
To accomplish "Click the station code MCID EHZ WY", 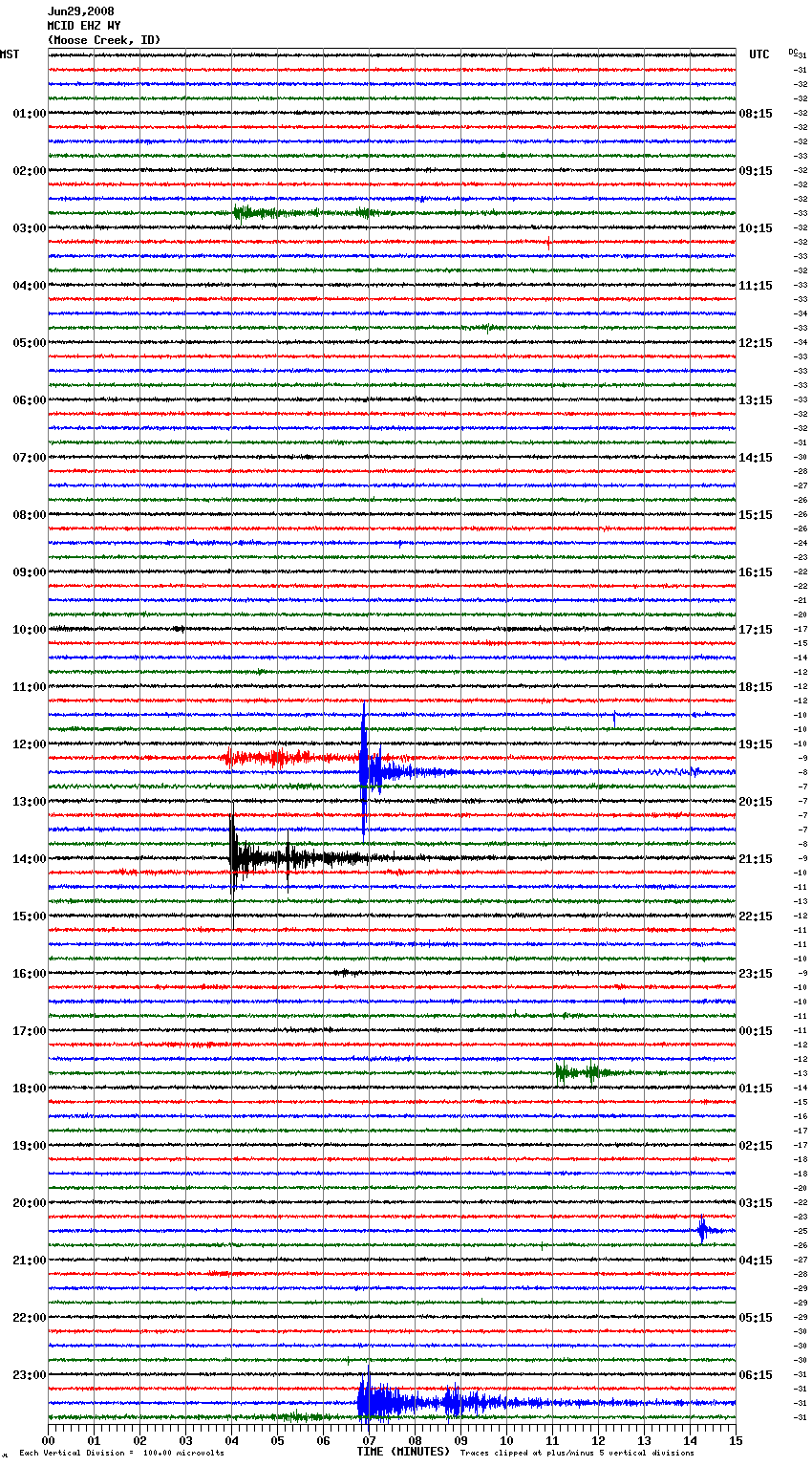I will [x=84, y=26].
